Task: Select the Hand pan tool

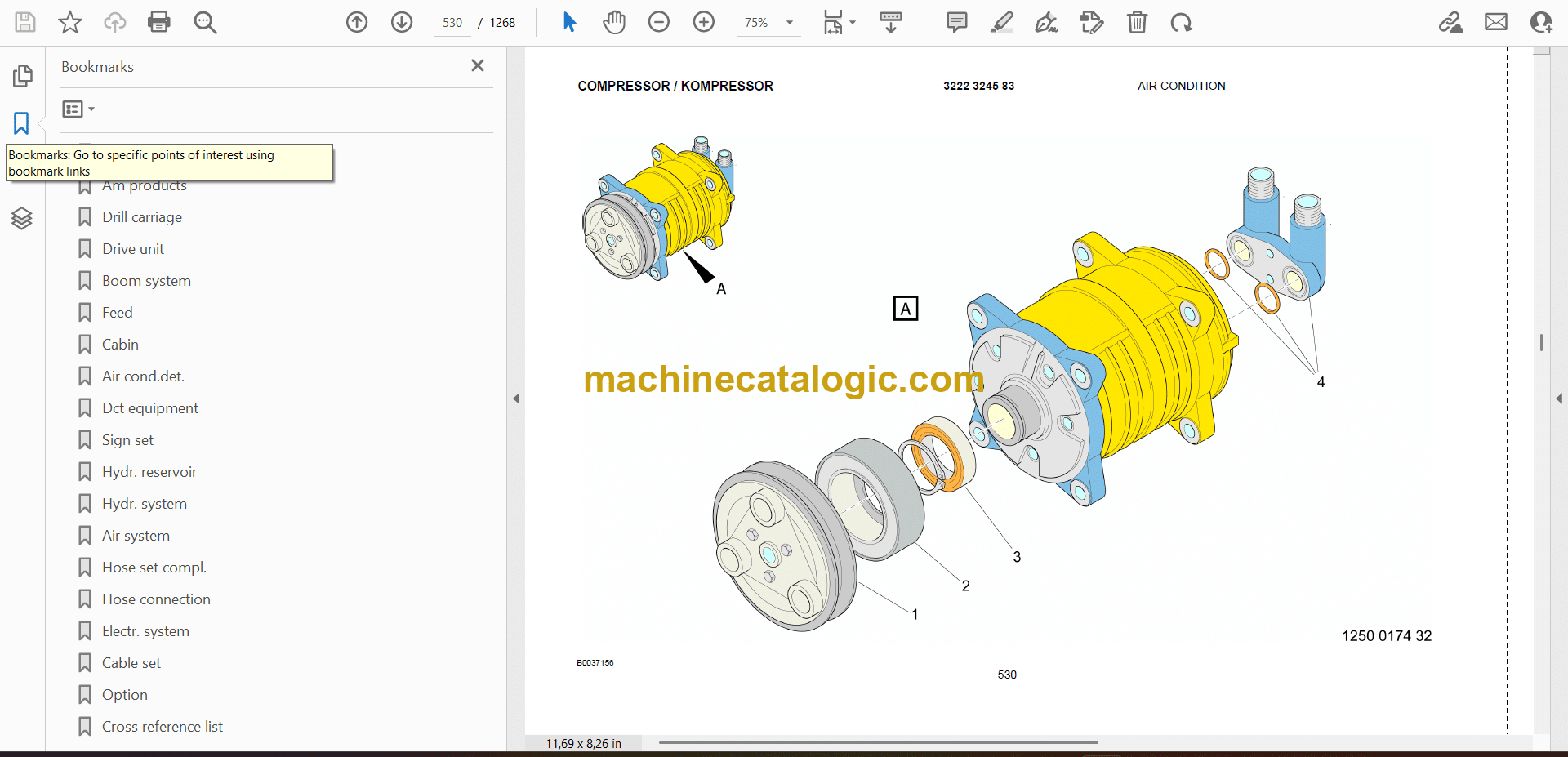Action: tap(614, 22)
